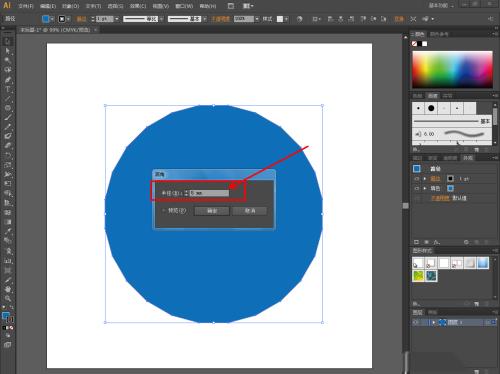Select the Blob Brush tool
Viewport: 500px width, 374px height.
(8, 136)
